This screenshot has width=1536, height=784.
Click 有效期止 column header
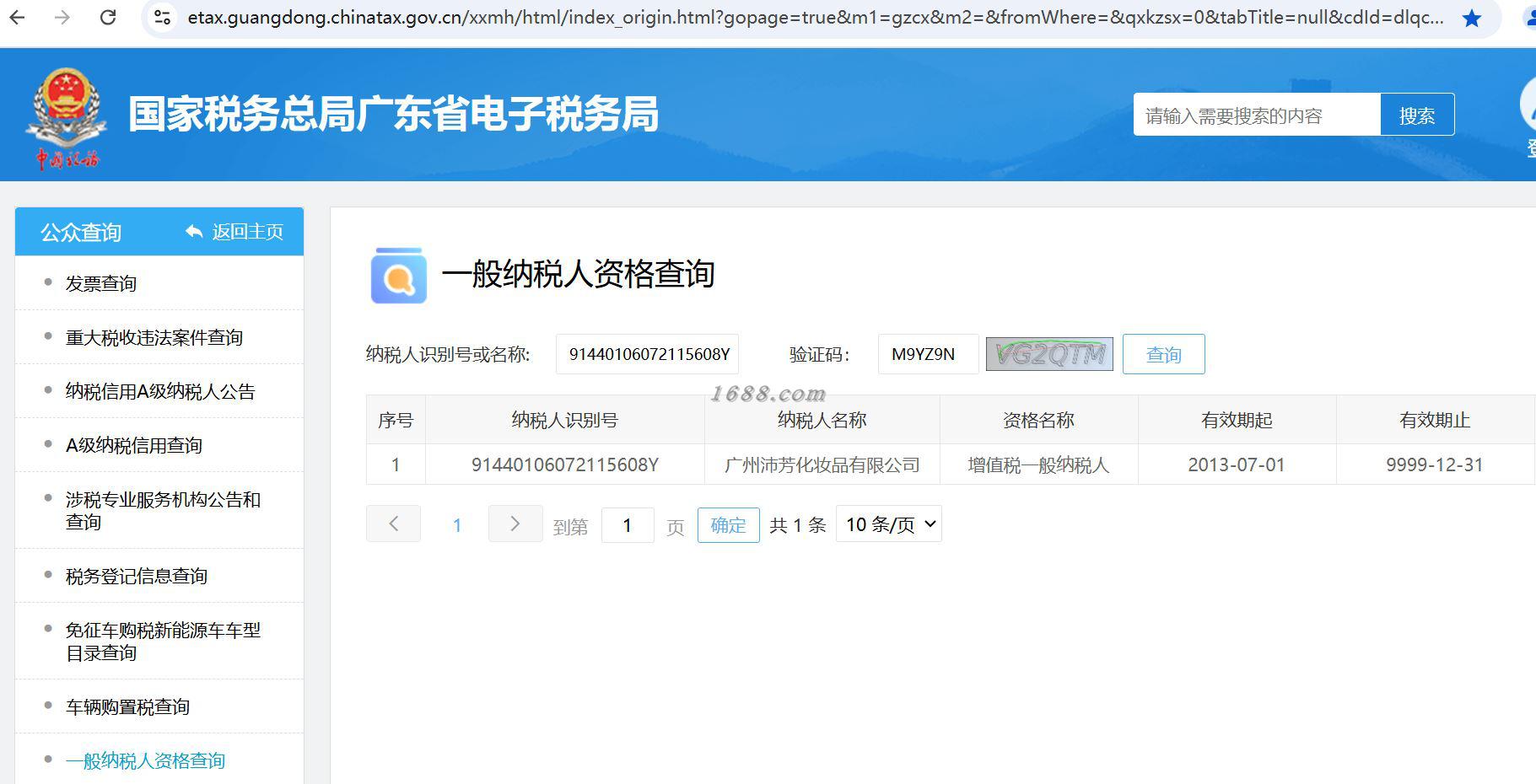[x=1435, y=420]
